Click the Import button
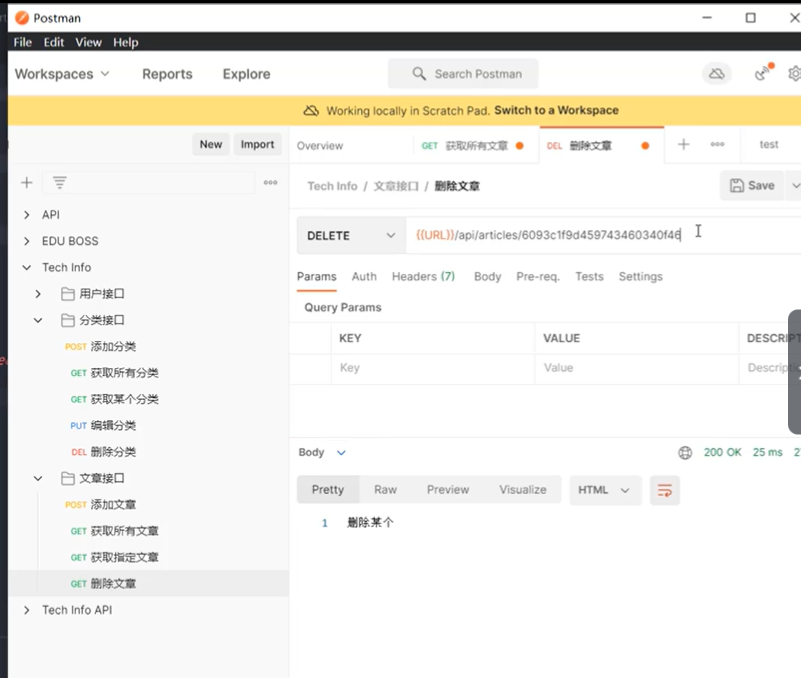801x678 pixels. click(257, 145)
